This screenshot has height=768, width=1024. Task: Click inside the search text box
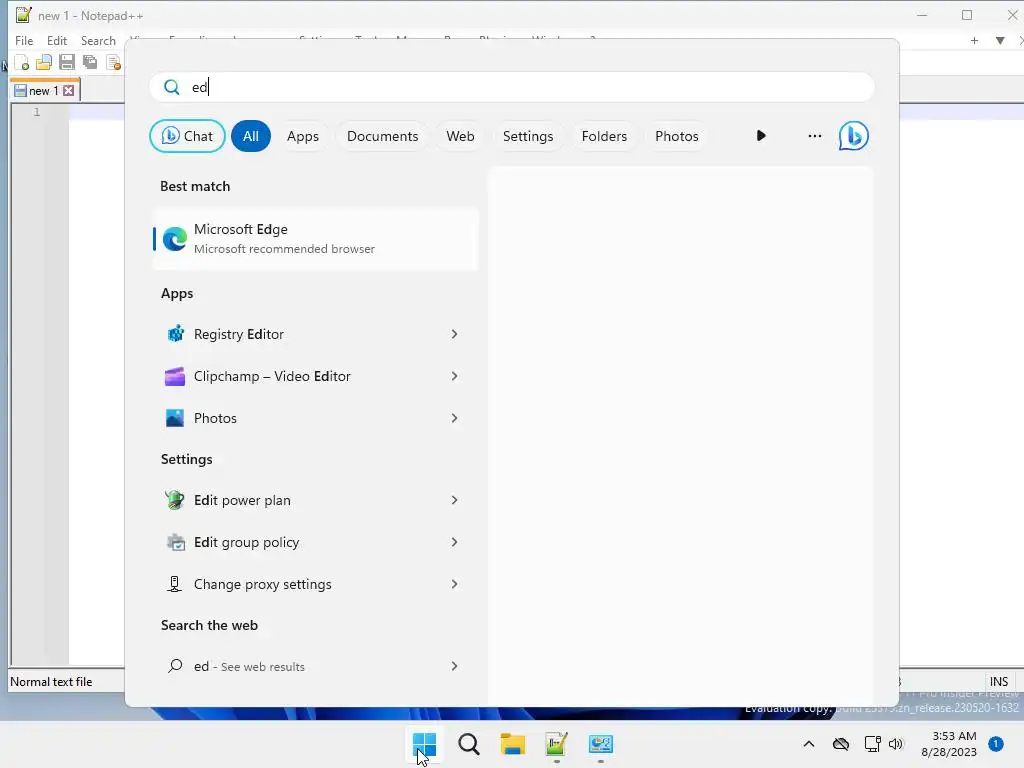[x=512, y=87]
